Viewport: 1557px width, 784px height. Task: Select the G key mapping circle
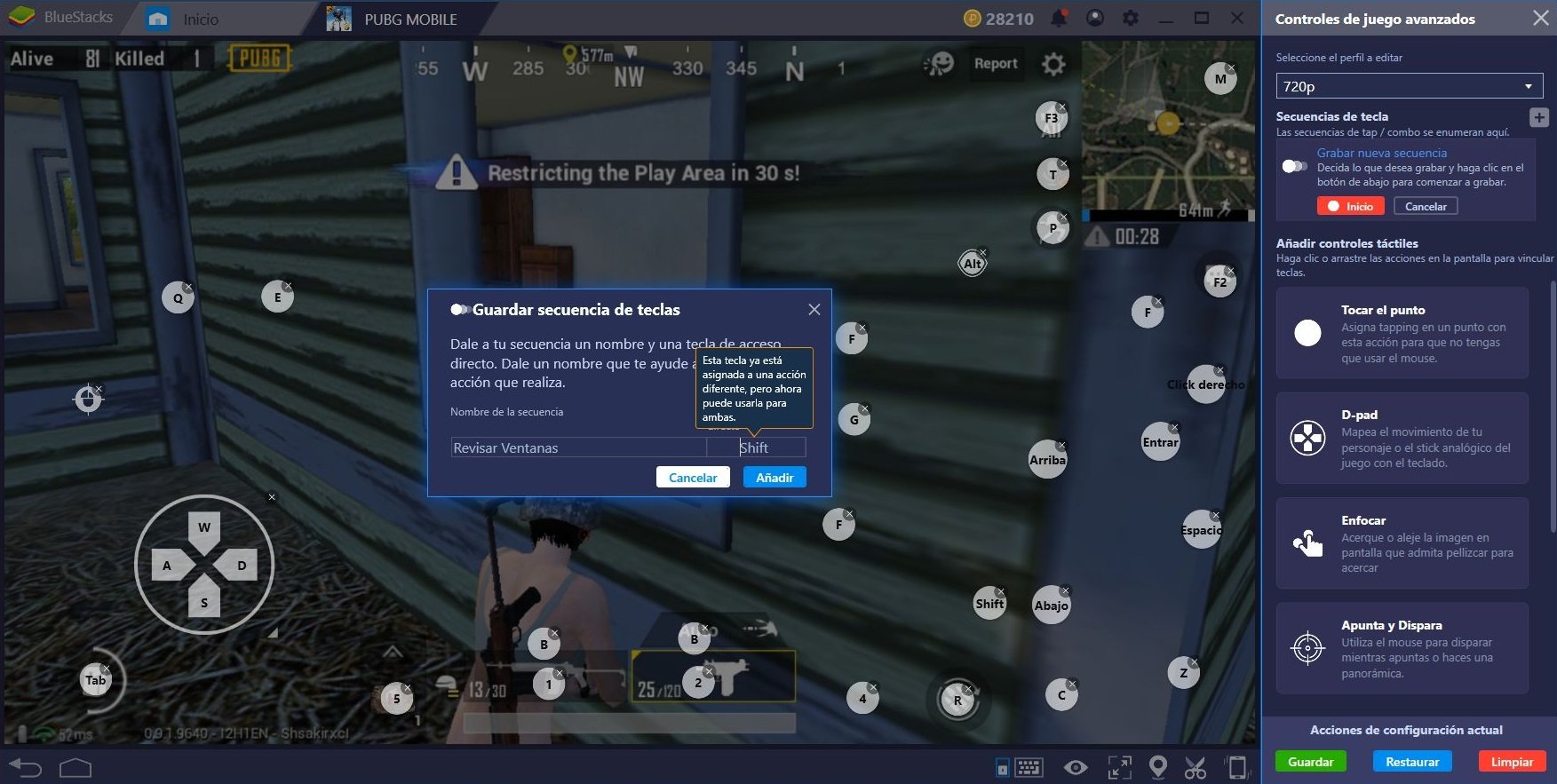point(854,420)
